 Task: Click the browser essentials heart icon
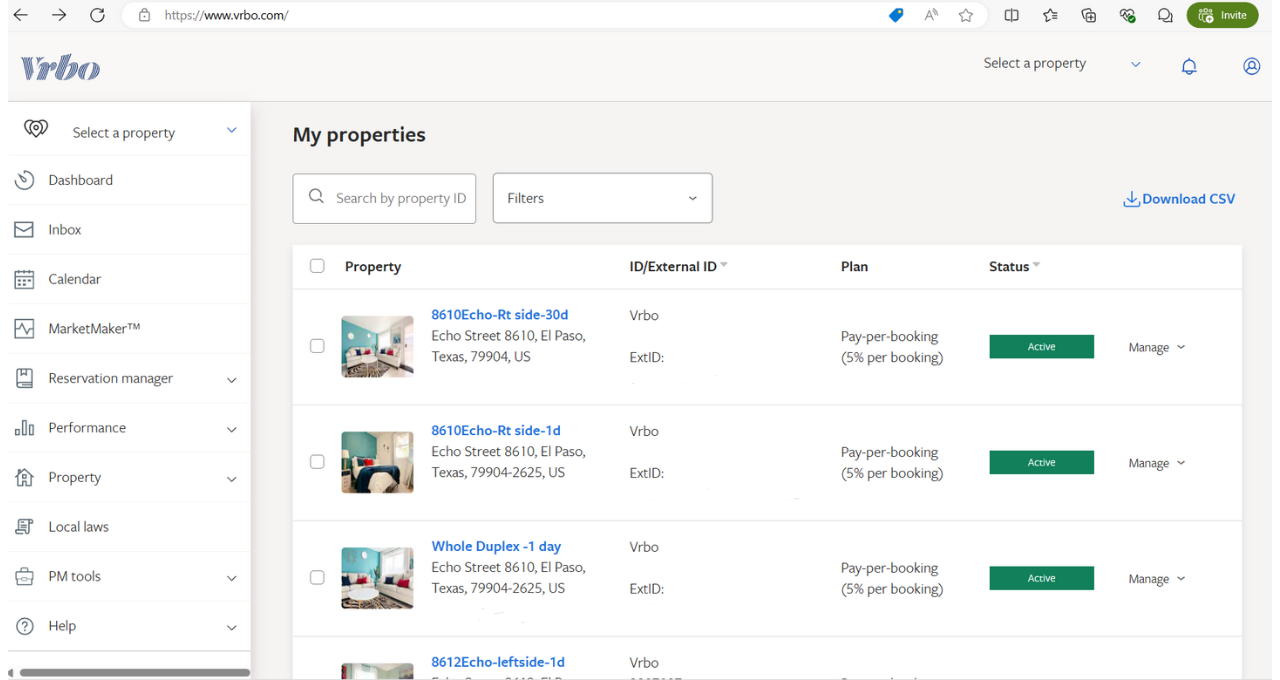[1127, 15]
